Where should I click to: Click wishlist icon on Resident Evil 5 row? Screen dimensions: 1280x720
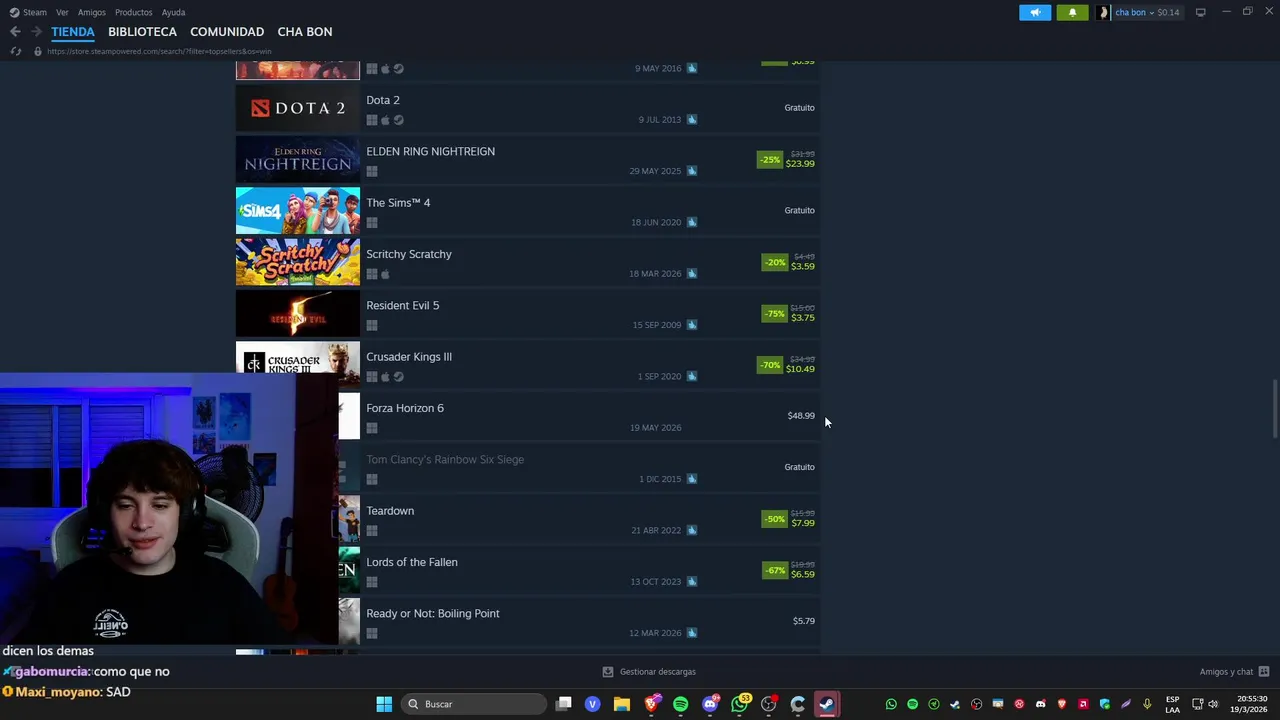pos(691,325)
